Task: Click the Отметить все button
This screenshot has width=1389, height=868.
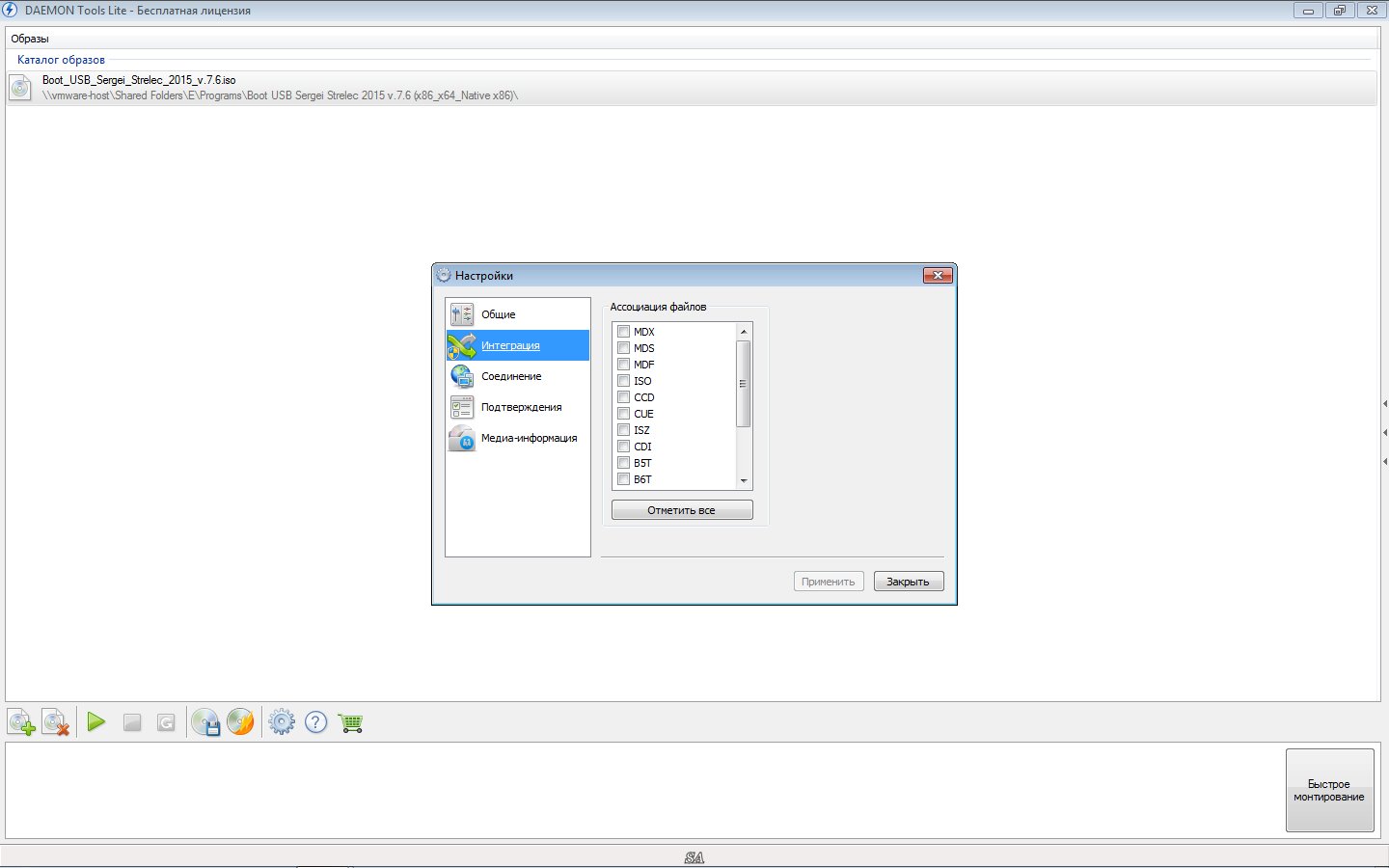Action: (682, 510)
